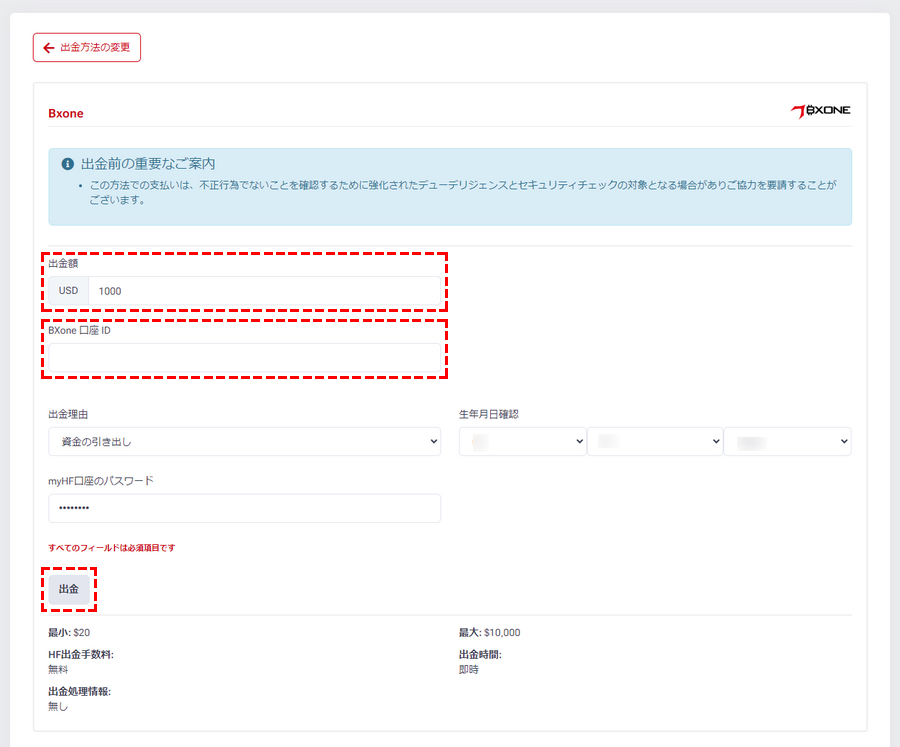Click the BXONE logo image

[x=821, y=111]
